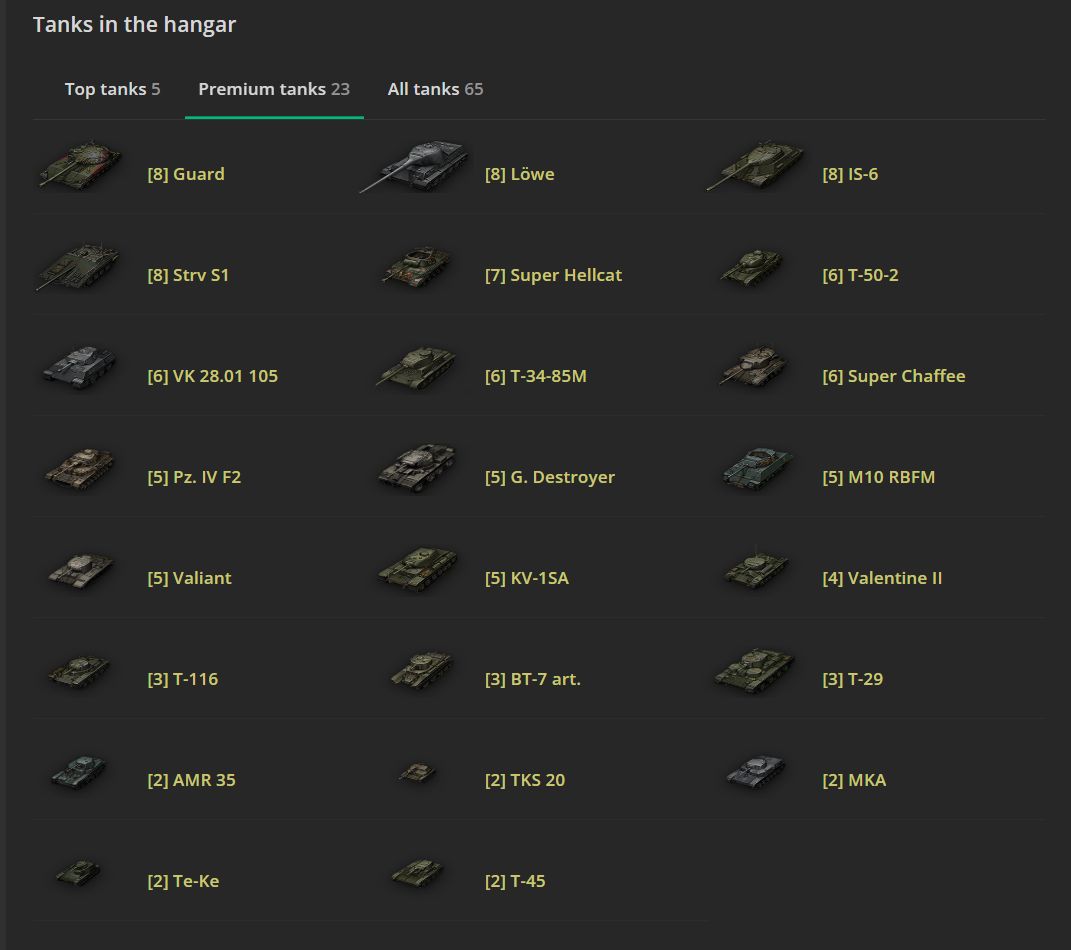The width and height of the screenshot is (1071, 950).
Task: Click the T-34-85M name link
Action: pyautogui.click(x=535, y=376)
